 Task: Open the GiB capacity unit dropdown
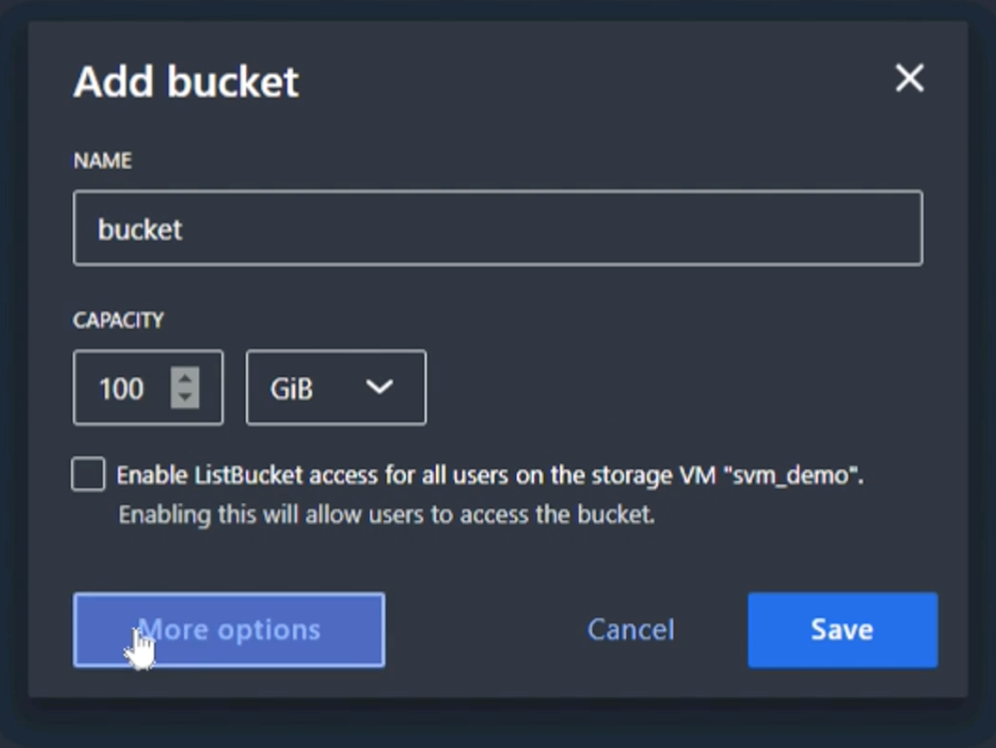[x=336, y=388]
